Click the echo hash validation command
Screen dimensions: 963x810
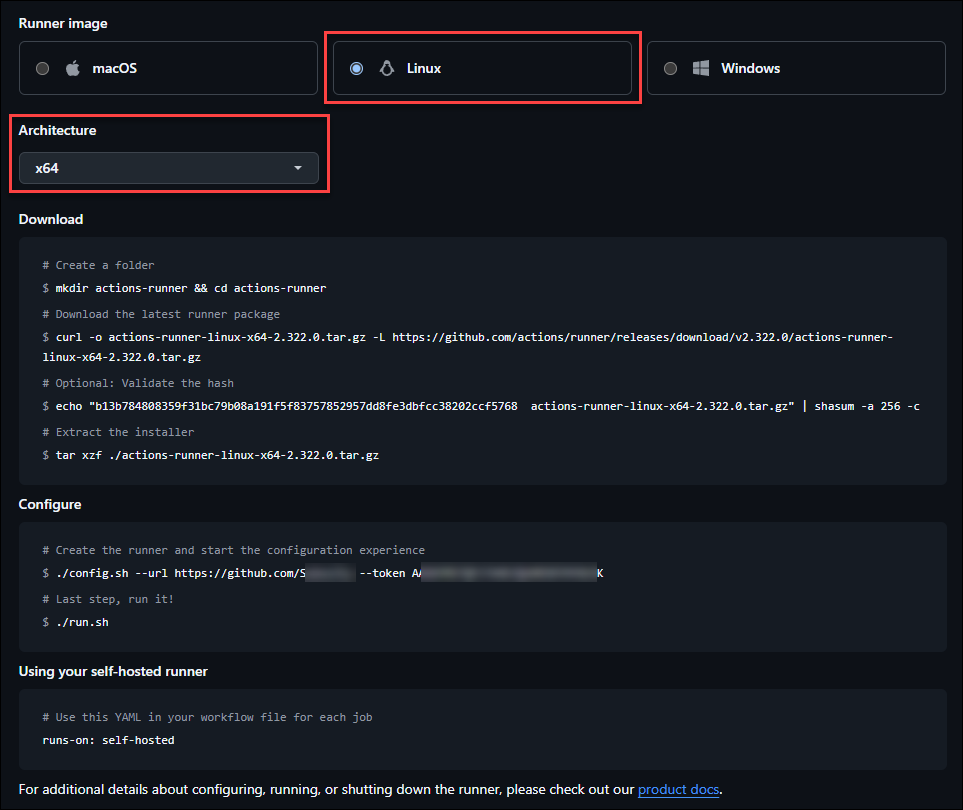click(480, 406)
